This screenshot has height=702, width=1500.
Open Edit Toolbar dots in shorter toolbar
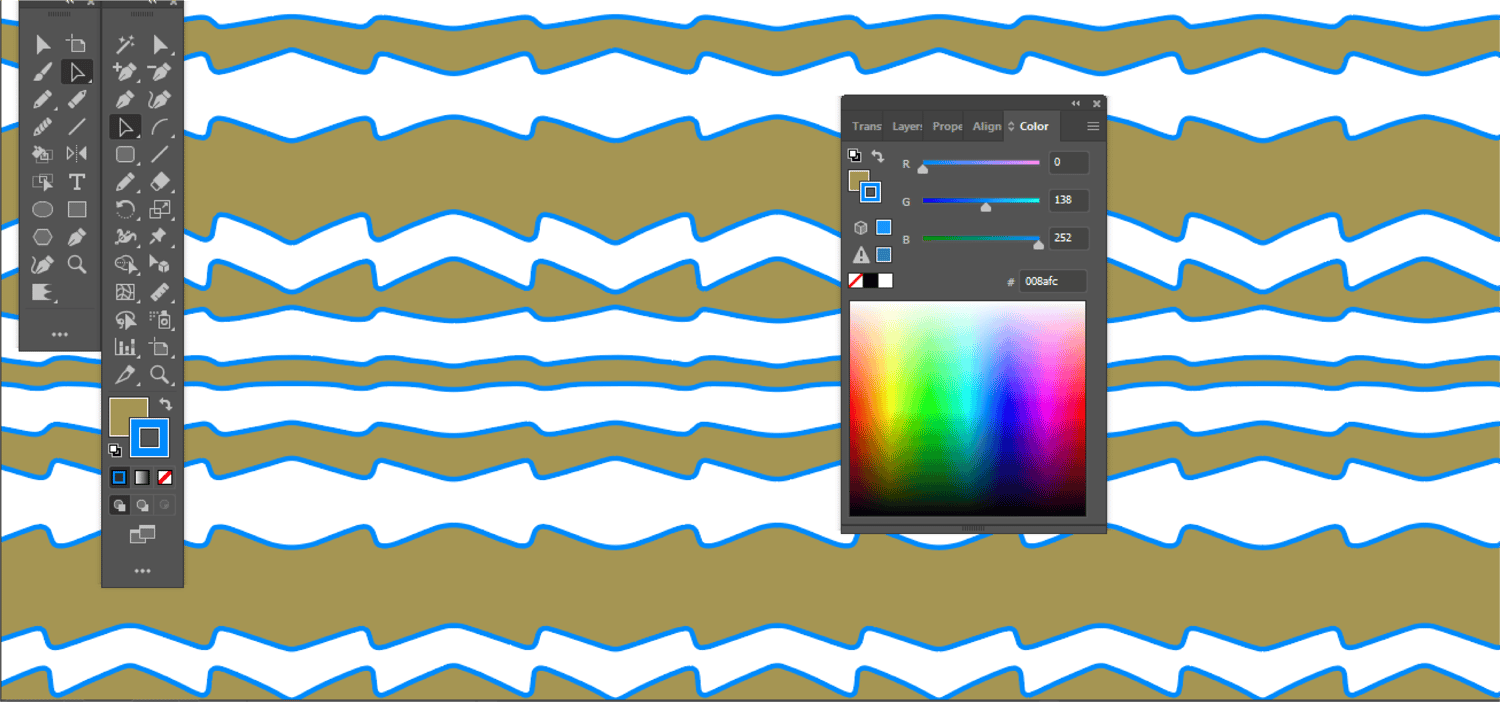tap(60, 335)
